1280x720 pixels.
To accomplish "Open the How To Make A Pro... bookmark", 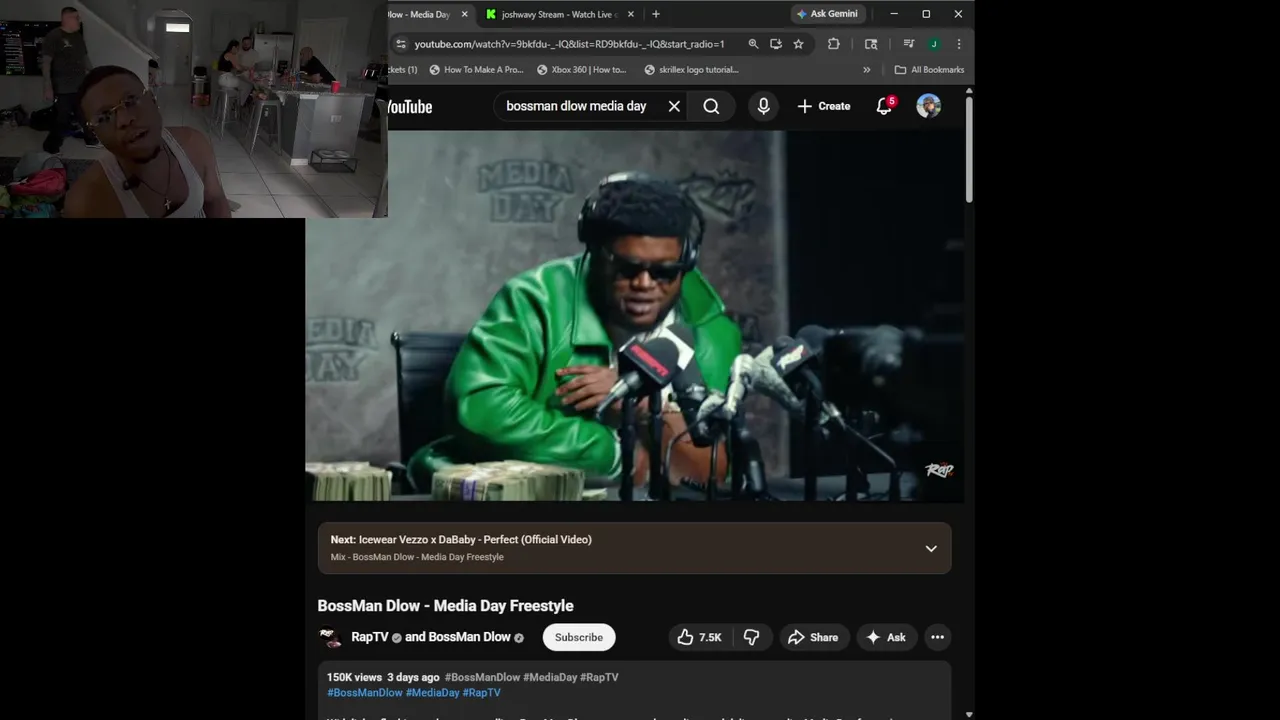I will (x=476, y=70).
